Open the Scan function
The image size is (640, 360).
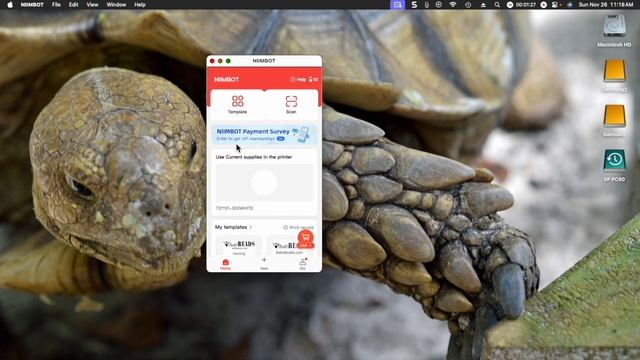(x=291, y=104)
